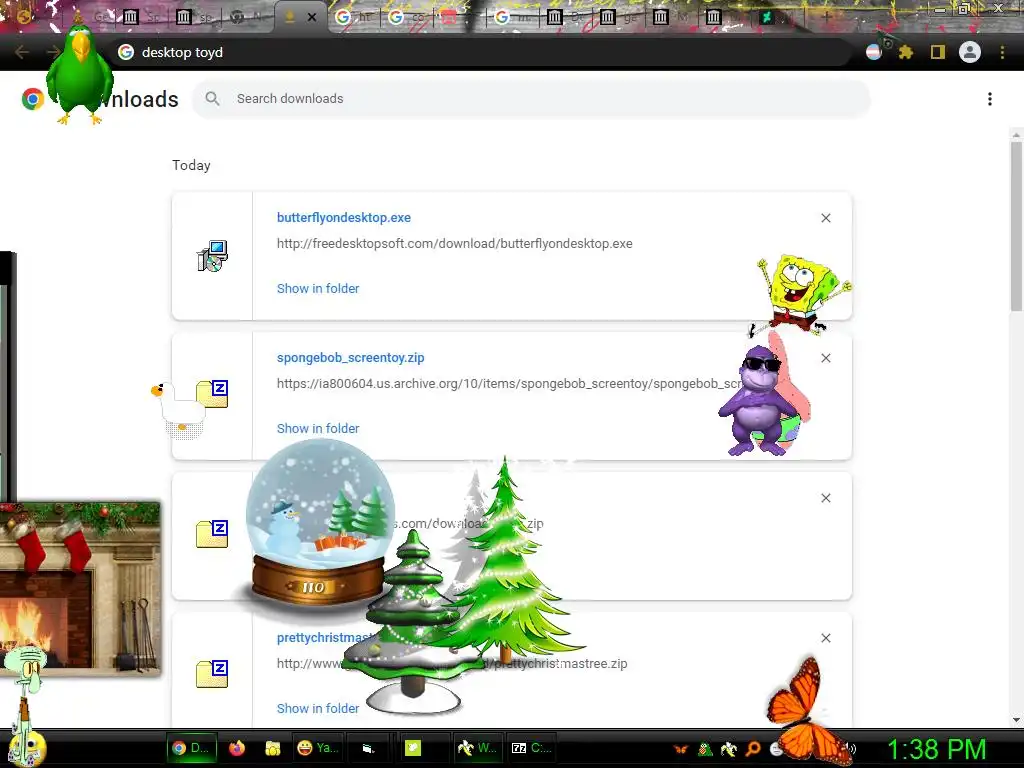Click the Today date heading
Screen dimensions: 1024x768
[x=191, y=165]
